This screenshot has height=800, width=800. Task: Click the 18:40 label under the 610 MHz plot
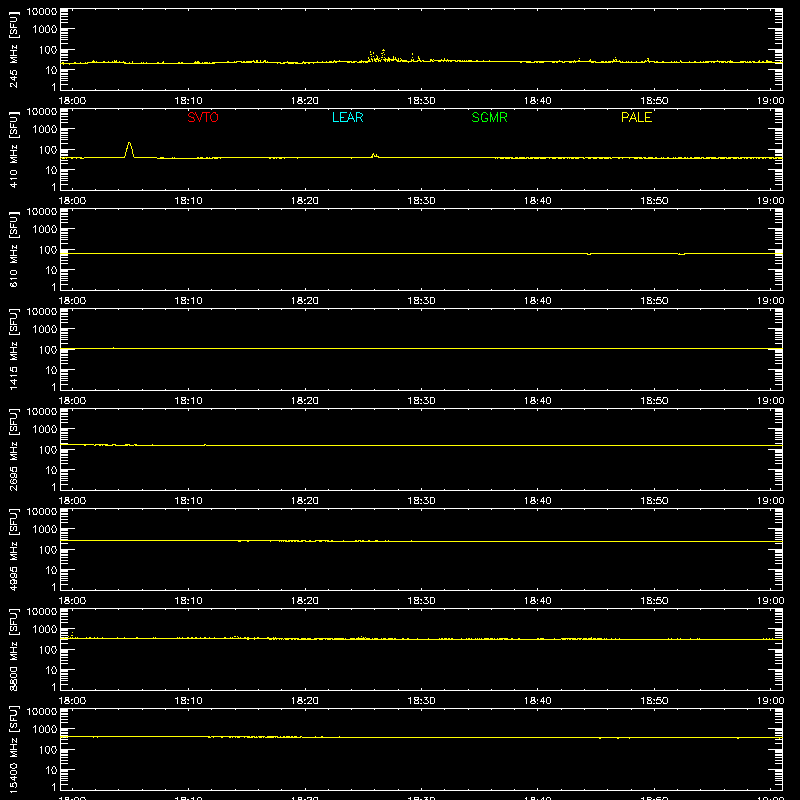pos(537,301)
